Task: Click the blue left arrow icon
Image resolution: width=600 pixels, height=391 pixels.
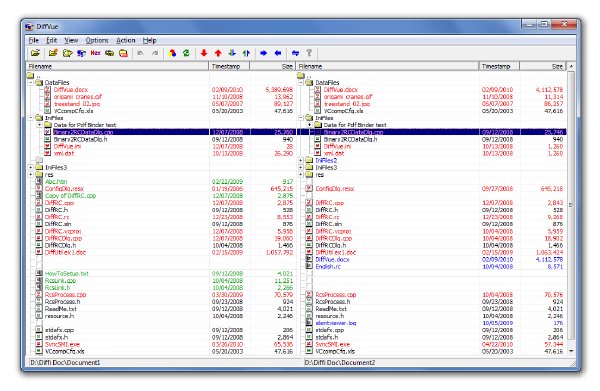Action: click(x=278, y=53)
